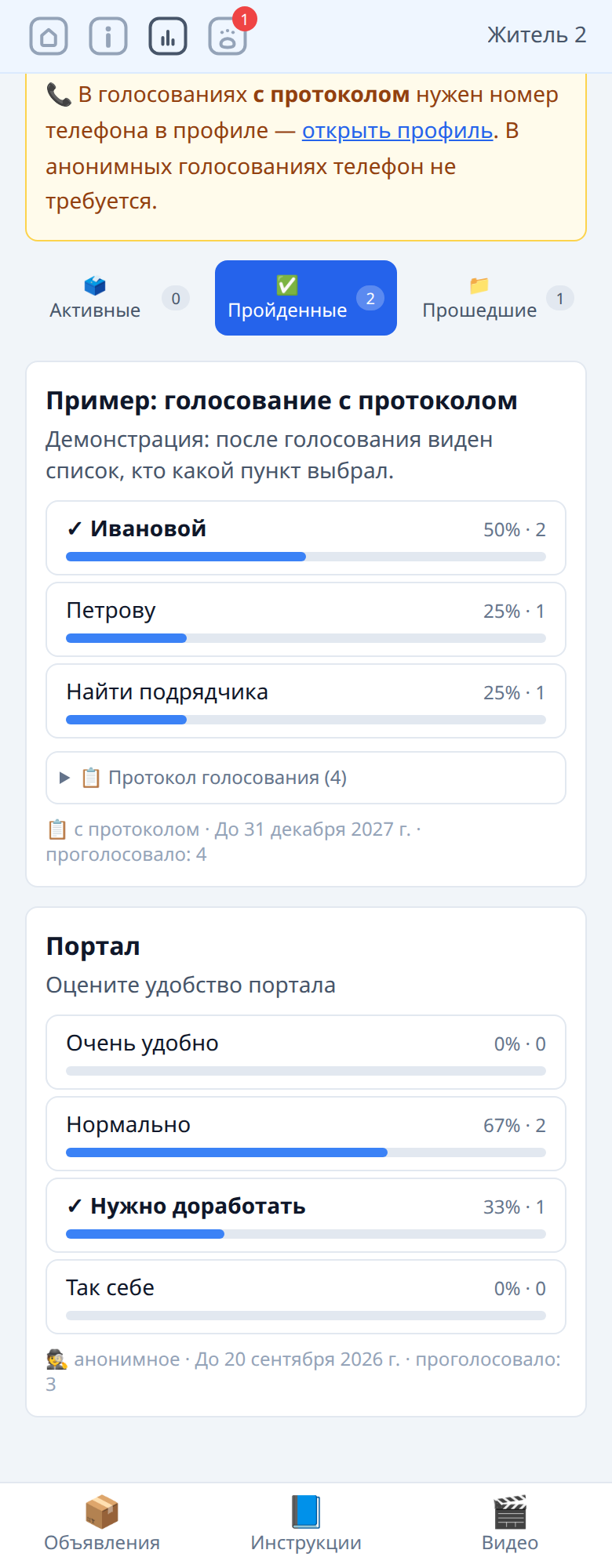The image size is (612, 1568).
Task: Open Объявления box icon in bottom bar
Action: pos(102,1512)
